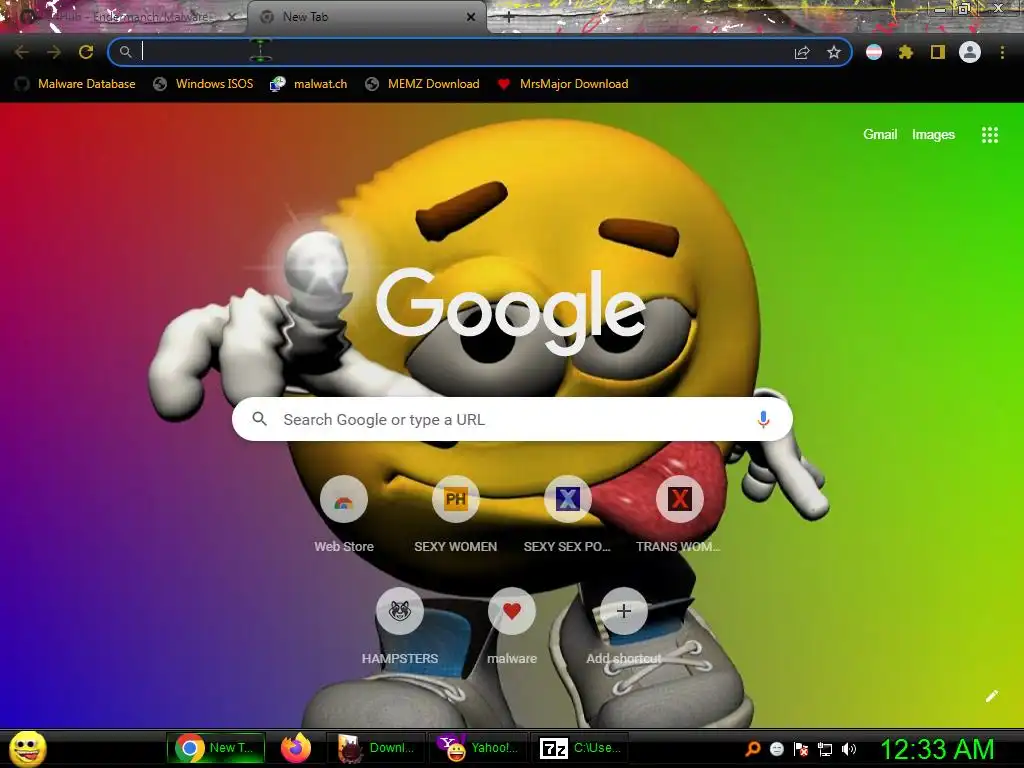
Task: Select Chrome New Tab taskbar item
Action: click(216, 748)
